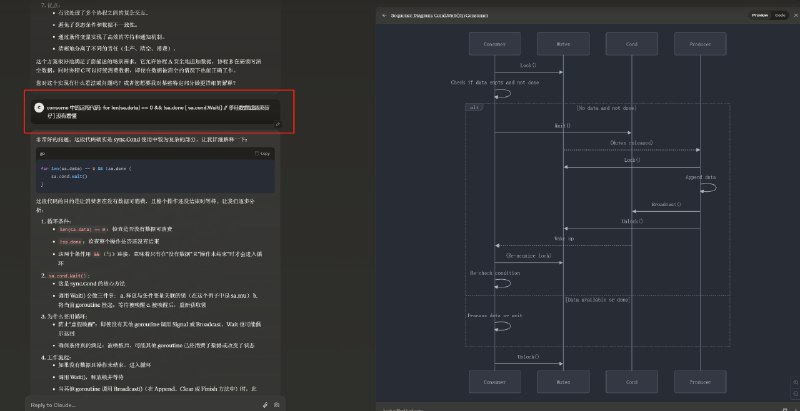The height and width of the screenshot is (411, 800).
Task: Edit the user message with pencil icon
Action: 278,123
